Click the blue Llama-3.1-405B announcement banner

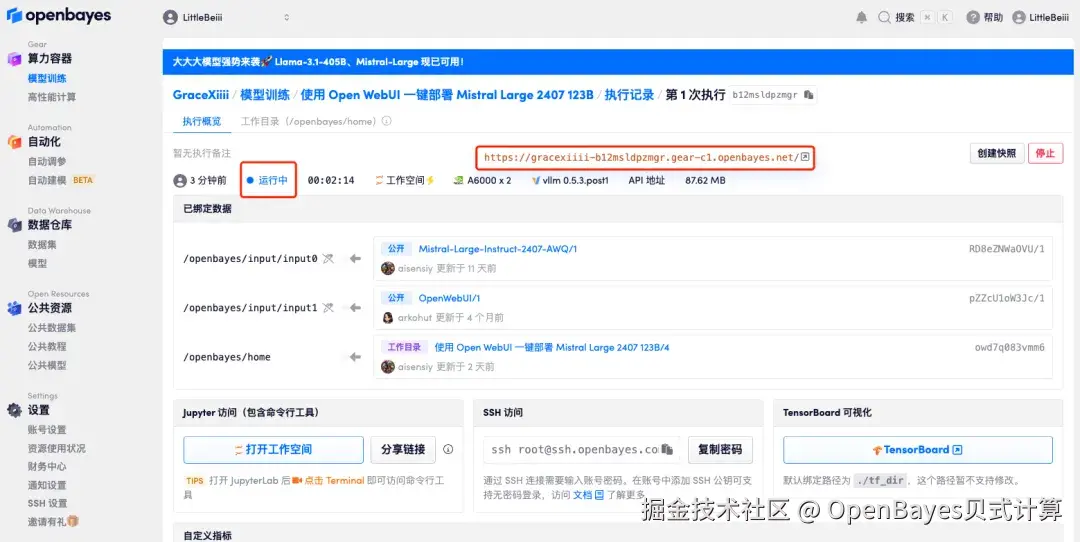point(618,61)
